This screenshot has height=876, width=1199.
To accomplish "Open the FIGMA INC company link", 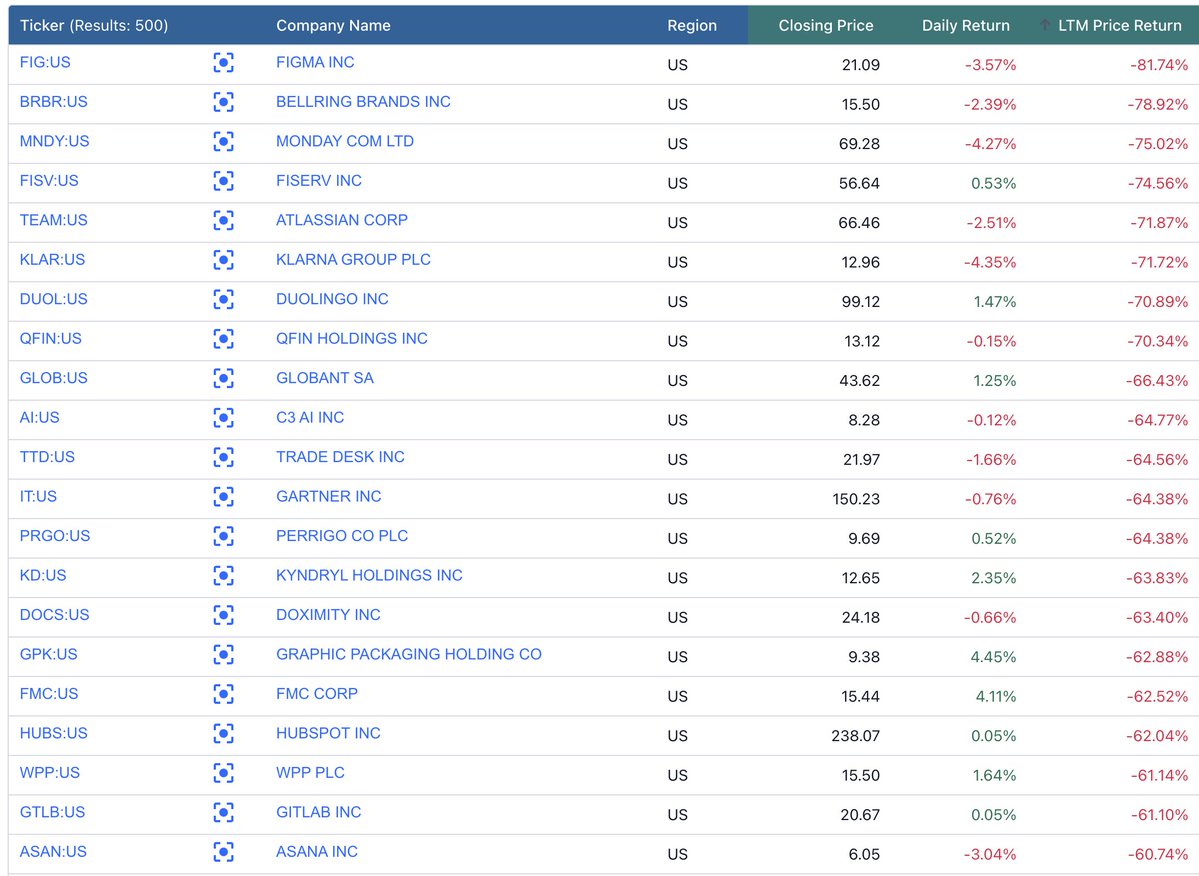I will click(x=315, y=62).
